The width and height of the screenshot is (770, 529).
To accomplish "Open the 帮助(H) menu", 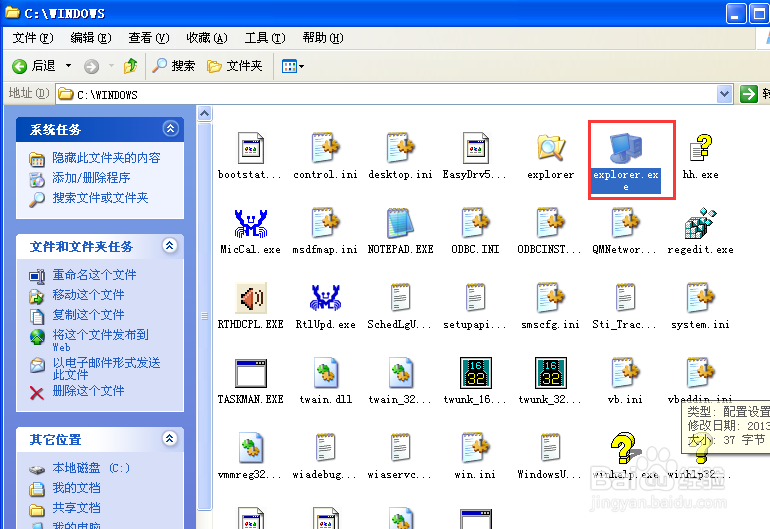I will (x=323, y=38).
